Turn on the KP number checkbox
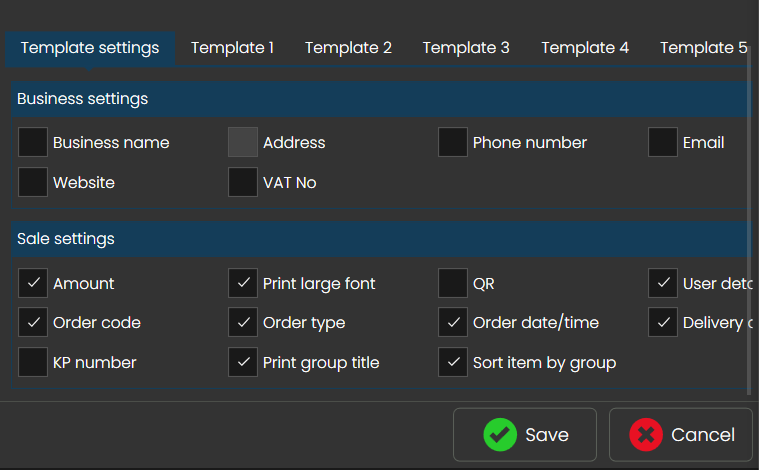This screenshot has width=759, height=470. pos(33,362)
